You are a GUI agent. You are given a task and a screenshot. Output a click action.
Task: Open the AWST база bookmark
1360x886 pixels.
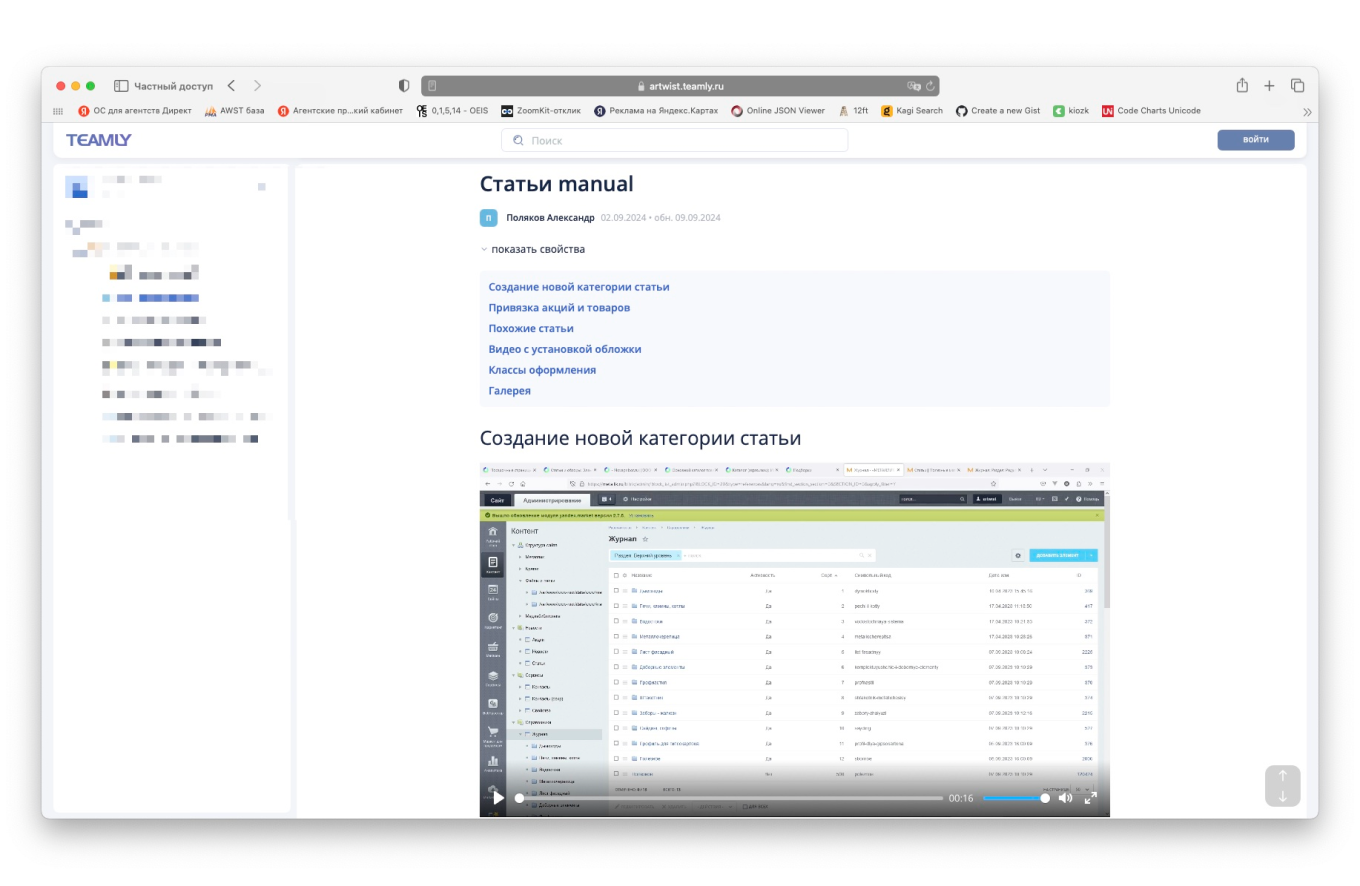234,111
